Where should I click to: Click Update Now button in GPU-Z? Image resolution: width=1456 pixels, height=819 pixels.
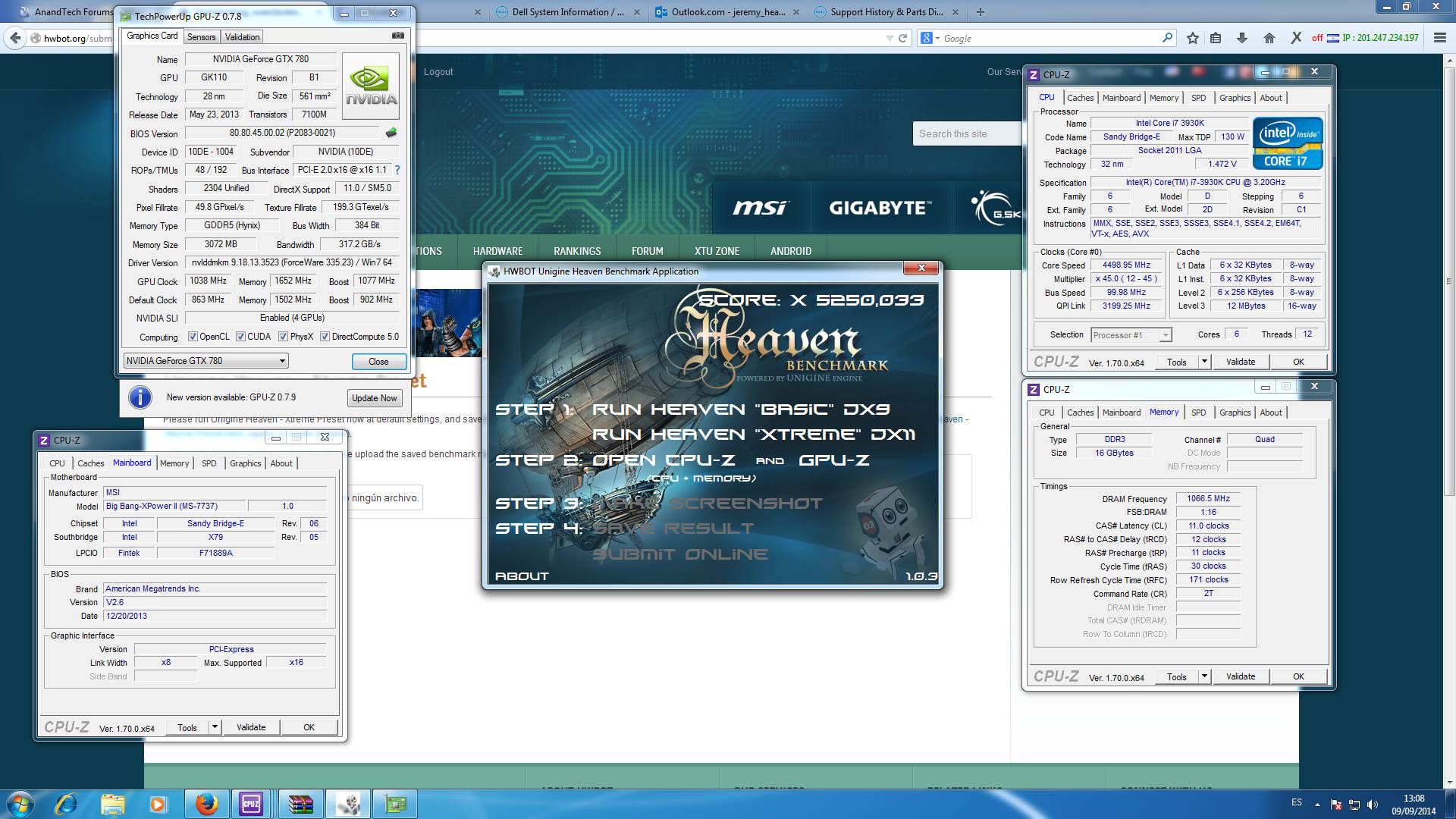(x=374, y=398)
